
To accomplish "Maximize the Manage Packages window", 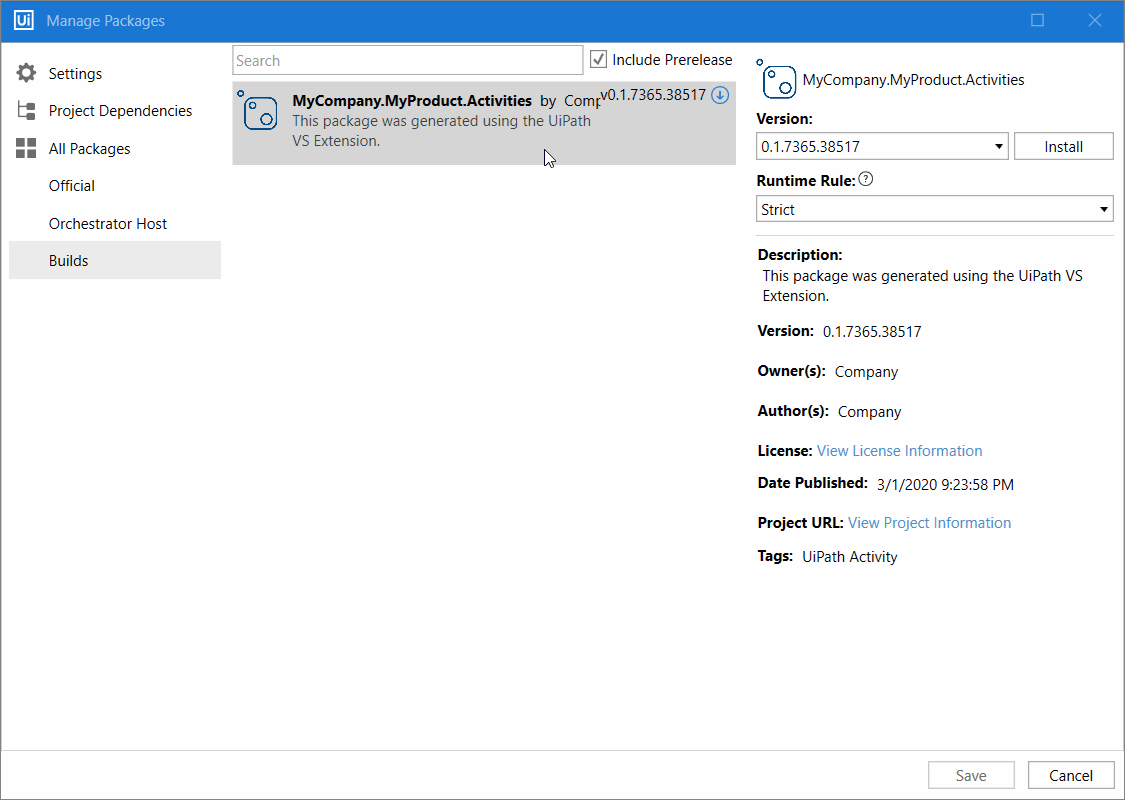I will tap(1038, 20).
